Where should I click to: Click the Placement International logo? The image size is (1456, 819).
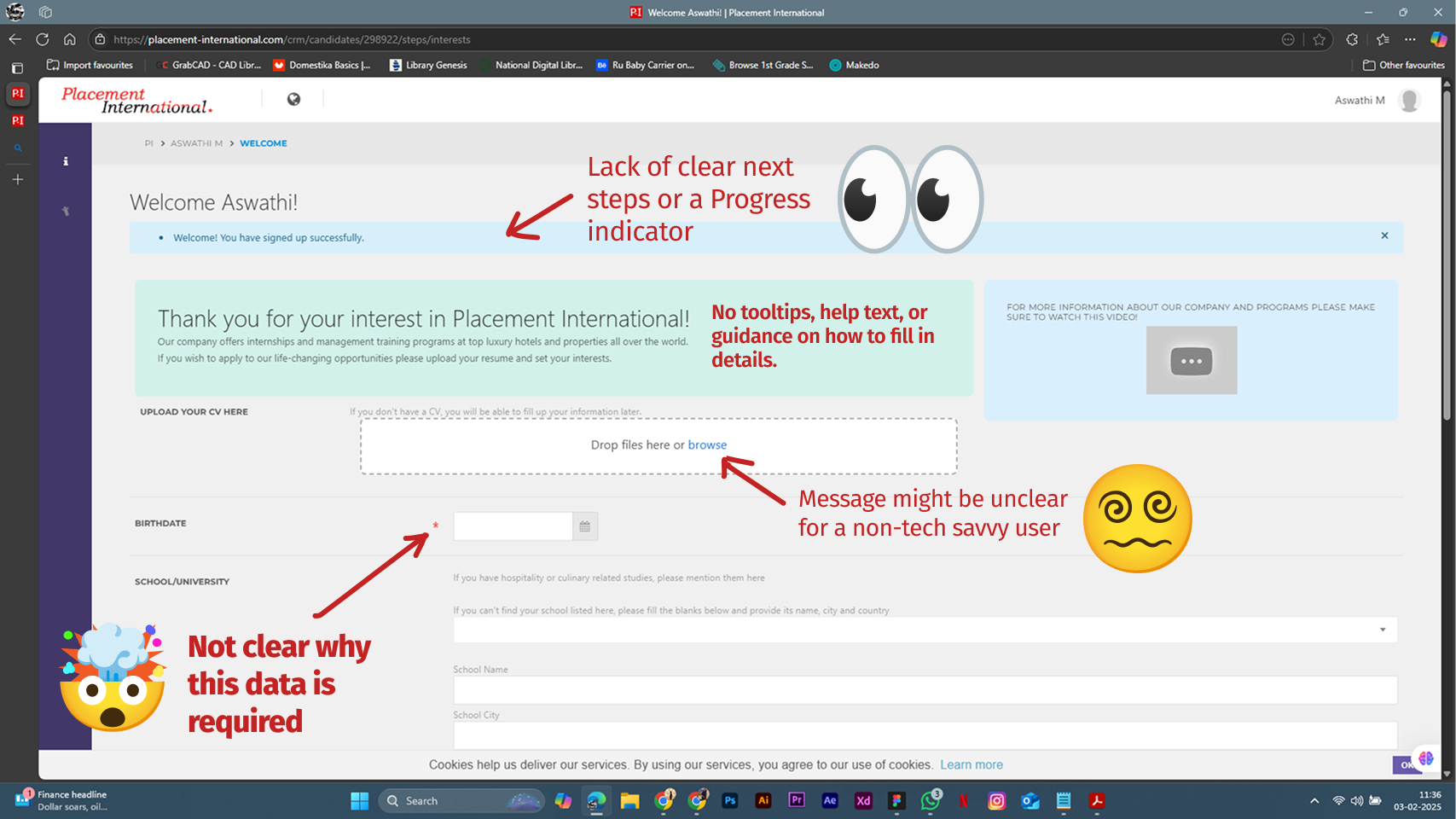(x=136, y=100)
